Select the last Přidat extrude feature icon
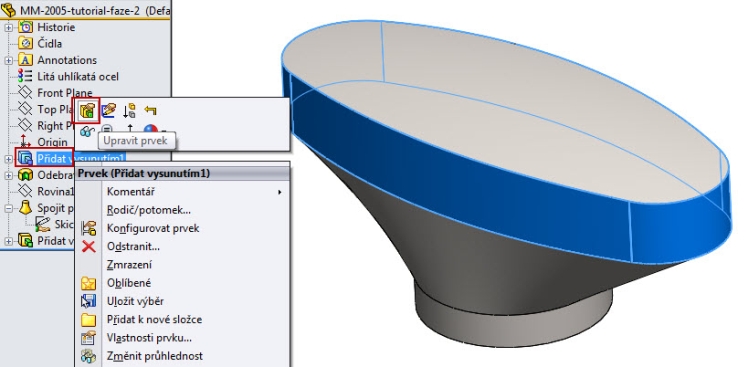This screenshot has width=750, height=367. pyautogui.click(x=25, y=240)
